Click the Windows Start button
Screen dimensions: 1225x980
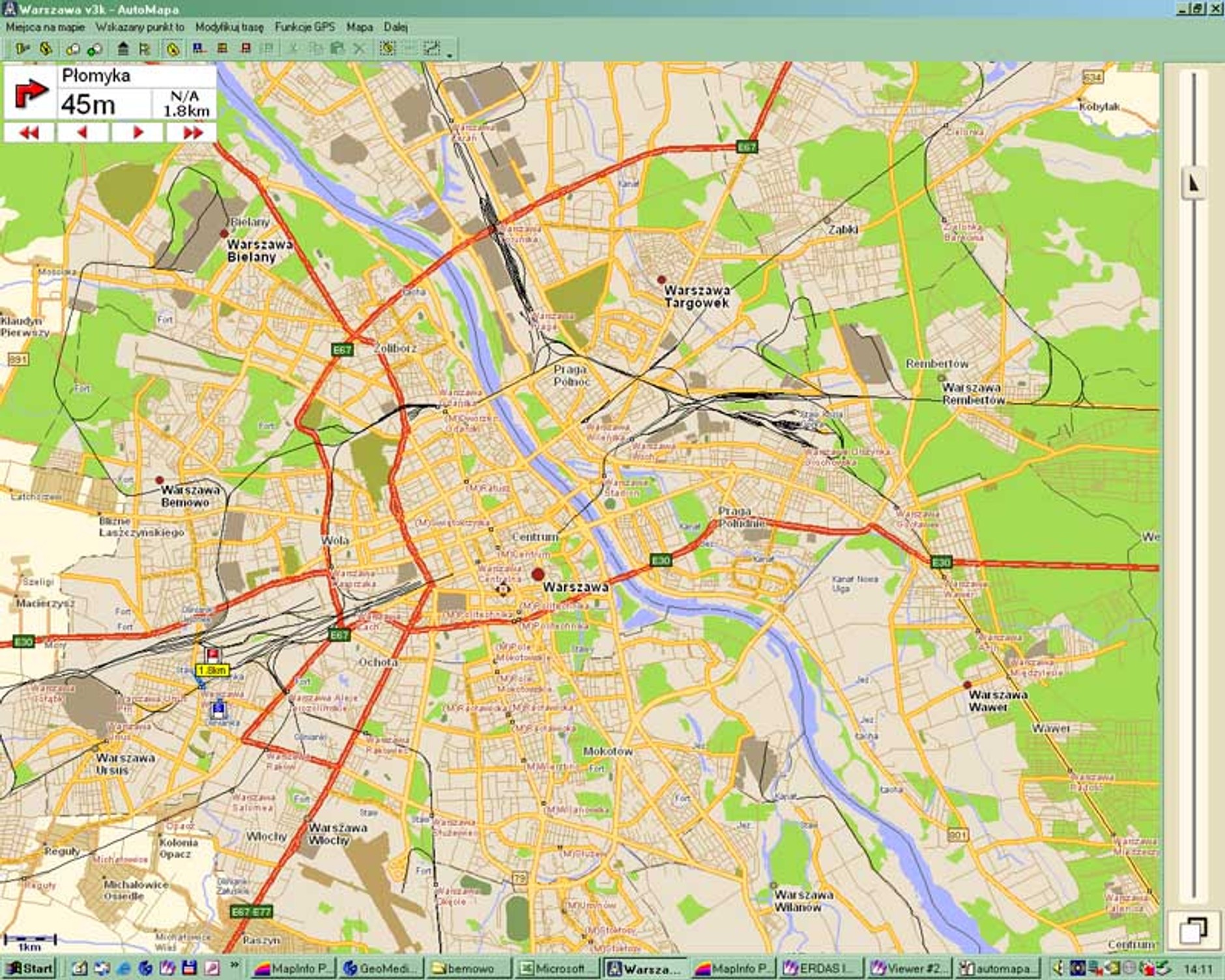[30, 968]
